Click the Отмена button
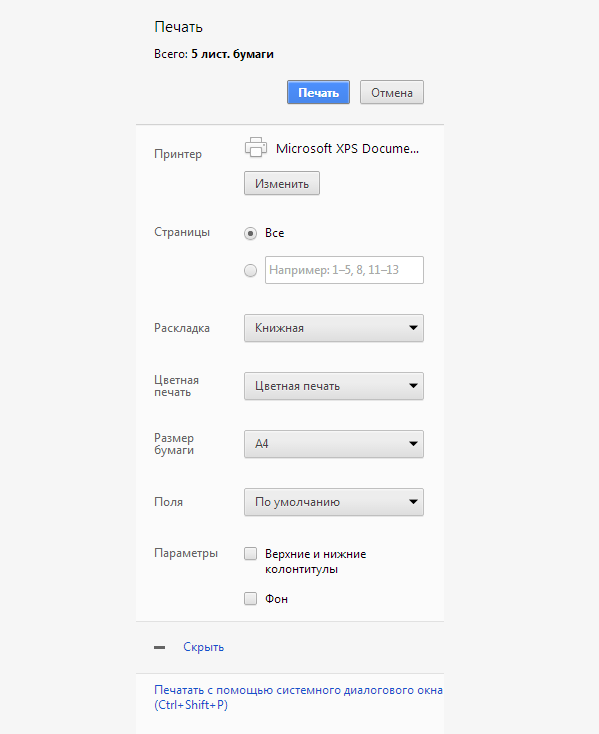The width and height of the screenshot is (599, 734). click(392, 92)
